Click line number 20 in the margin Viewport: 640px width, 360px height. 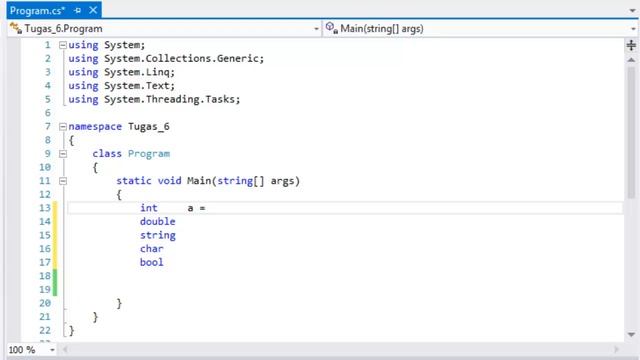coord(45,303)
